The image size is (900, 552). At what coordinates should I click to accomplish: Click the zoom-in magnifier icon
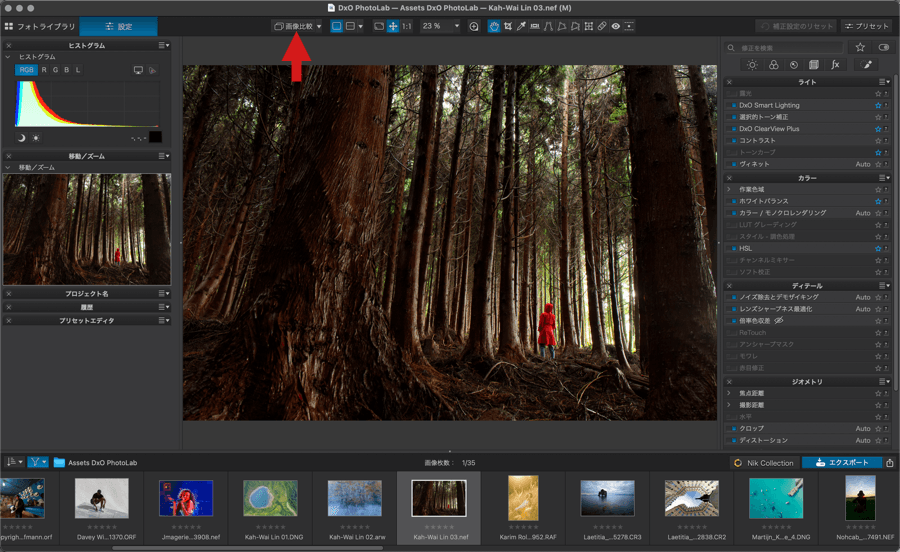474,26
